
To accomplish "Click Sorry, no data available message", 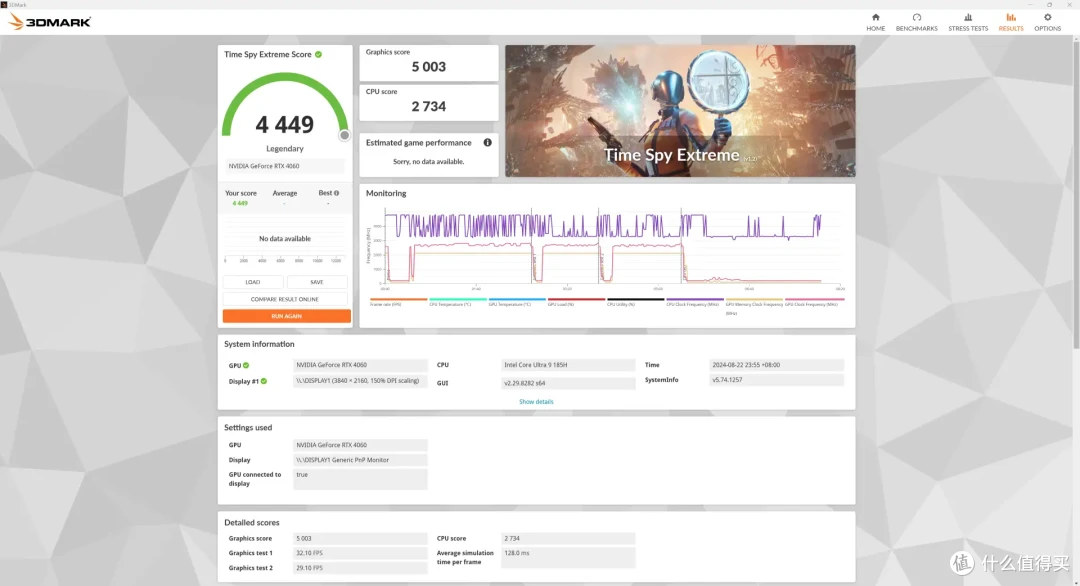I will [428, 162].
